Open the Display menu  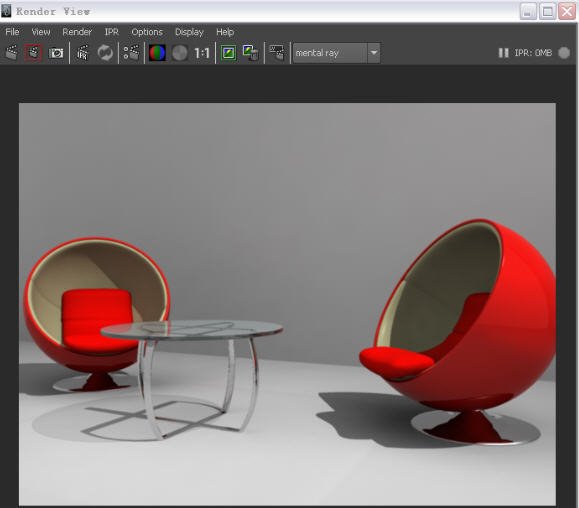pyautogui.click(x=189, y=32)
